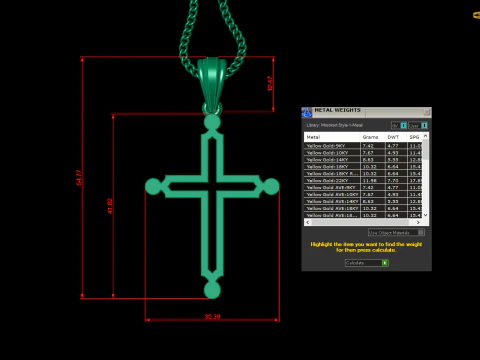Click the right ball tip of cross
This screenshot has width=480, height=360.
point(271,186)
